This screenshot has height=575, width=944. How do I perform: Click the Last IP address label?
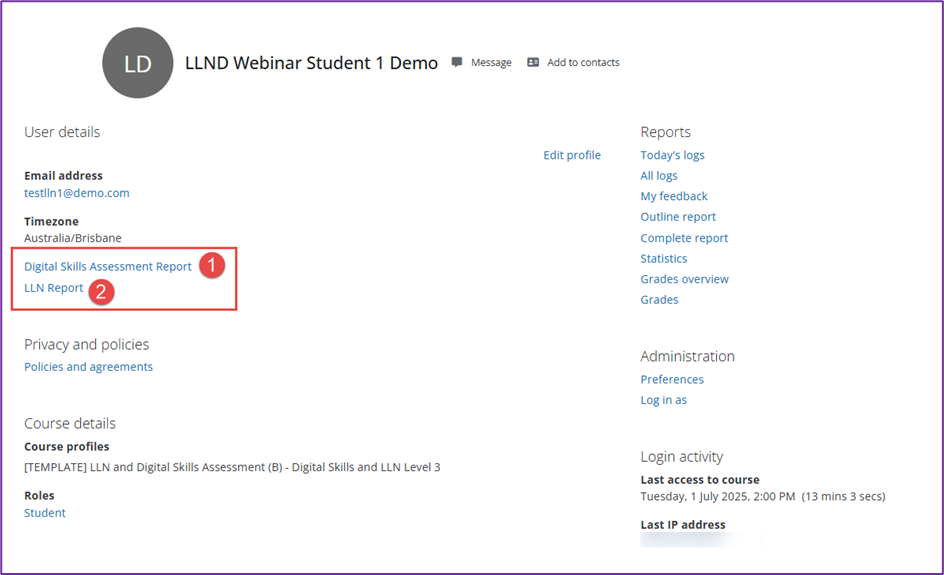[x=683, y=524]
